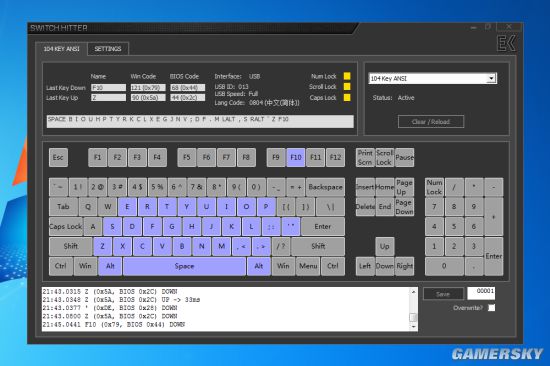Click the highlighted F10 key tile
This screenshot has width=550, height=366.
296,157
